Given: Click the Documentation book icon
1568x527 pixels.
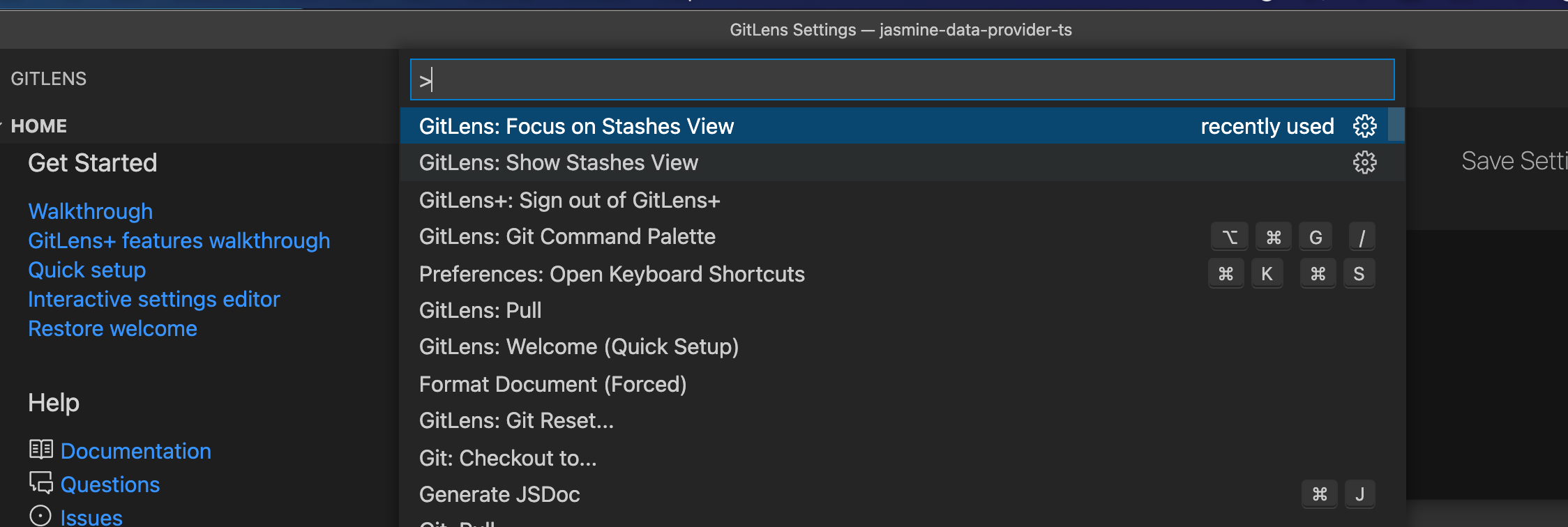Looking at the screenshot, I should click(x=40, y=450).
